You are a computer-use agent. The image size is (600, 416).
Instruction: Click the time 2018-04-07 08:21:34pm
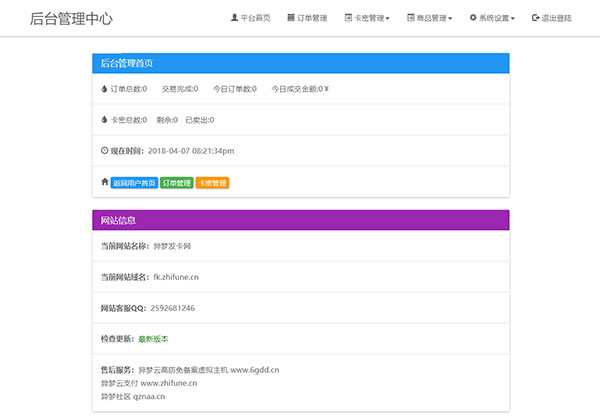tap(191, 151)
